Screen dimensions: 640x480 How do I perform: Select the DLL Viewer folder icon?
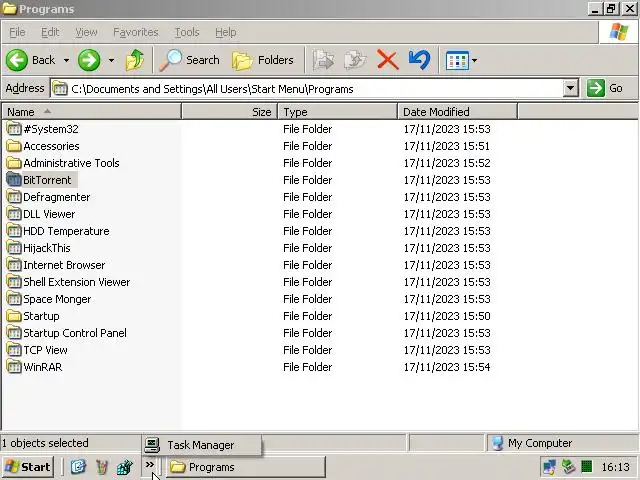click(14, 214)
